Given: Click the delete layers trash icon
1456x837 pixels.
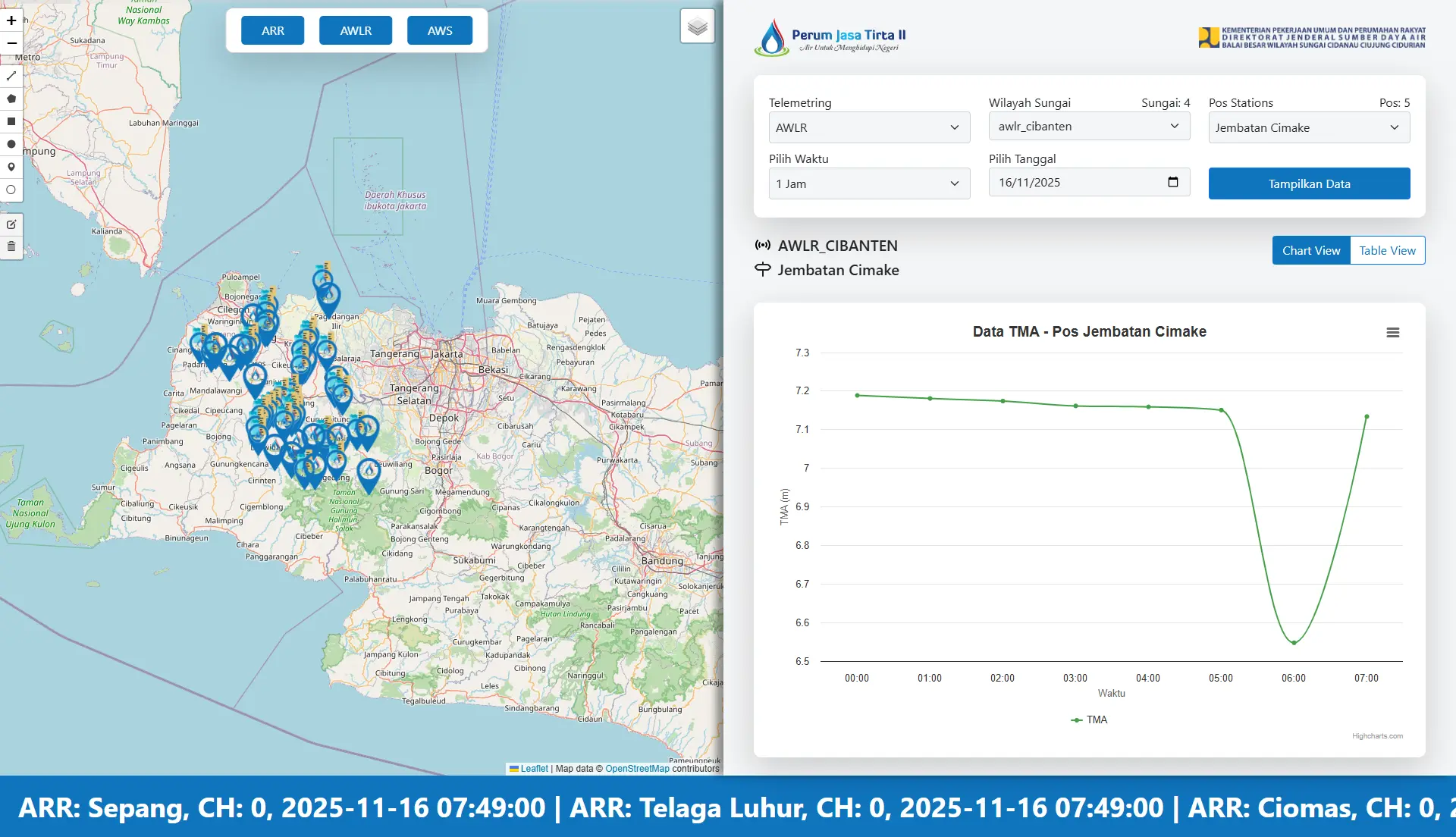Looking at the screenshot, I should point(11,246).
